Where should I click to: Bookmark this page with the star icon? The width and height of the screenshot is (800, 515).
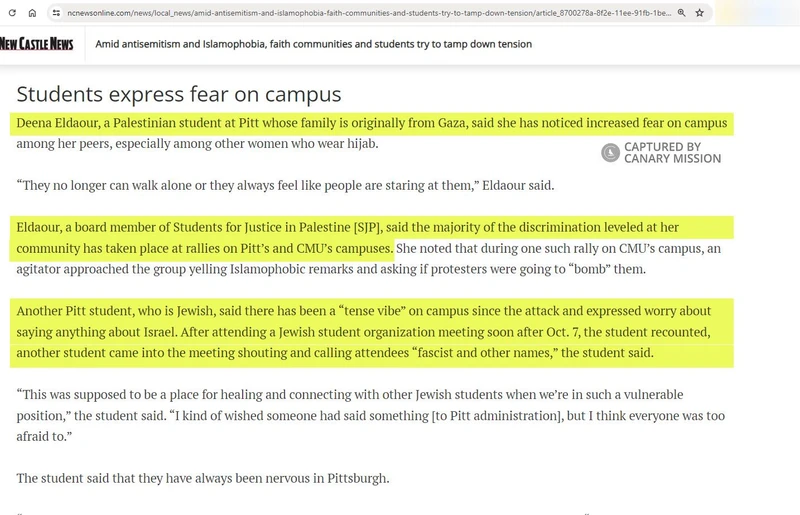point(700,13)
